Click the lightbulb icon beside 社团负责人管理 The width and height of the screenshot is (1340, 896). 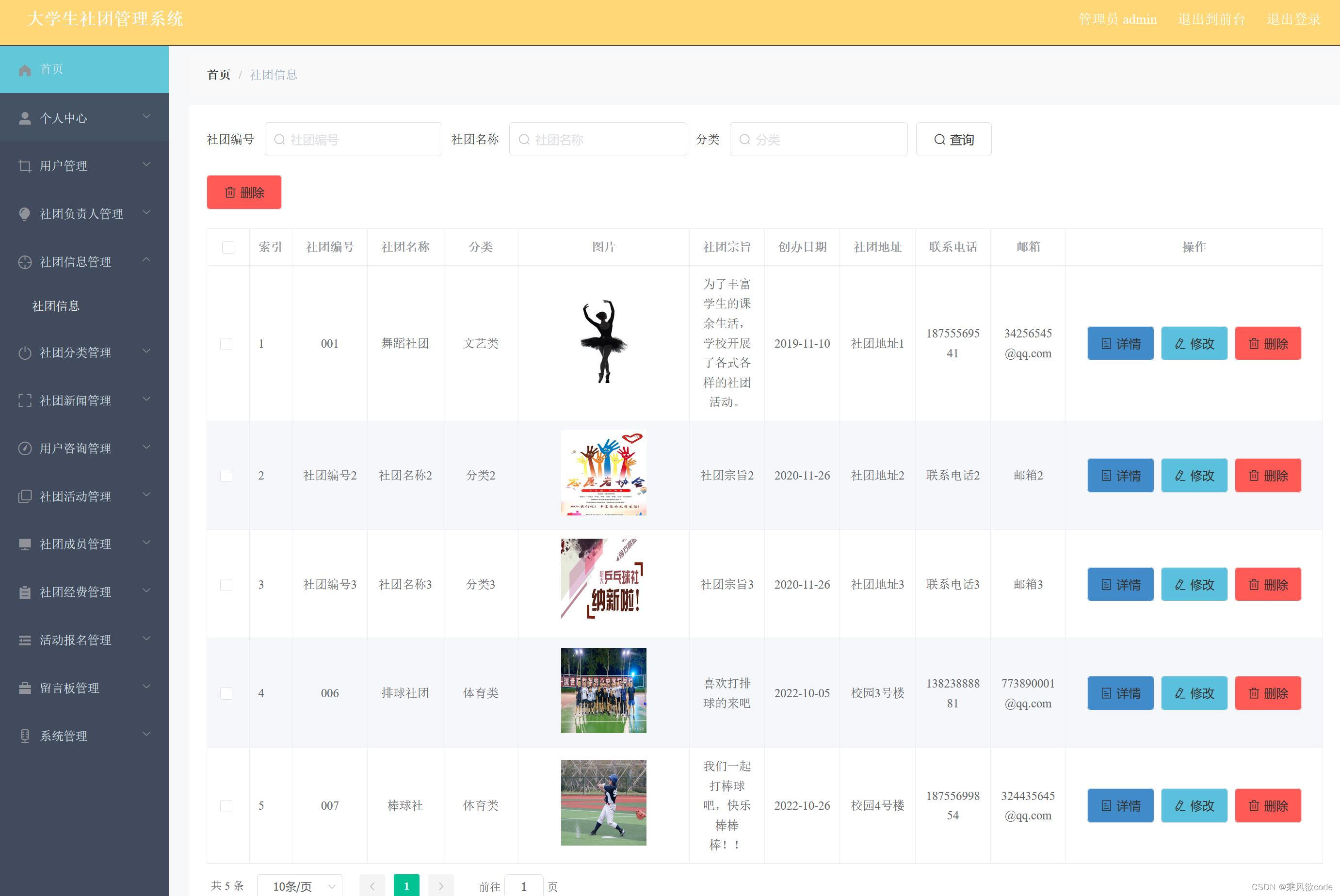click(25, 214)
